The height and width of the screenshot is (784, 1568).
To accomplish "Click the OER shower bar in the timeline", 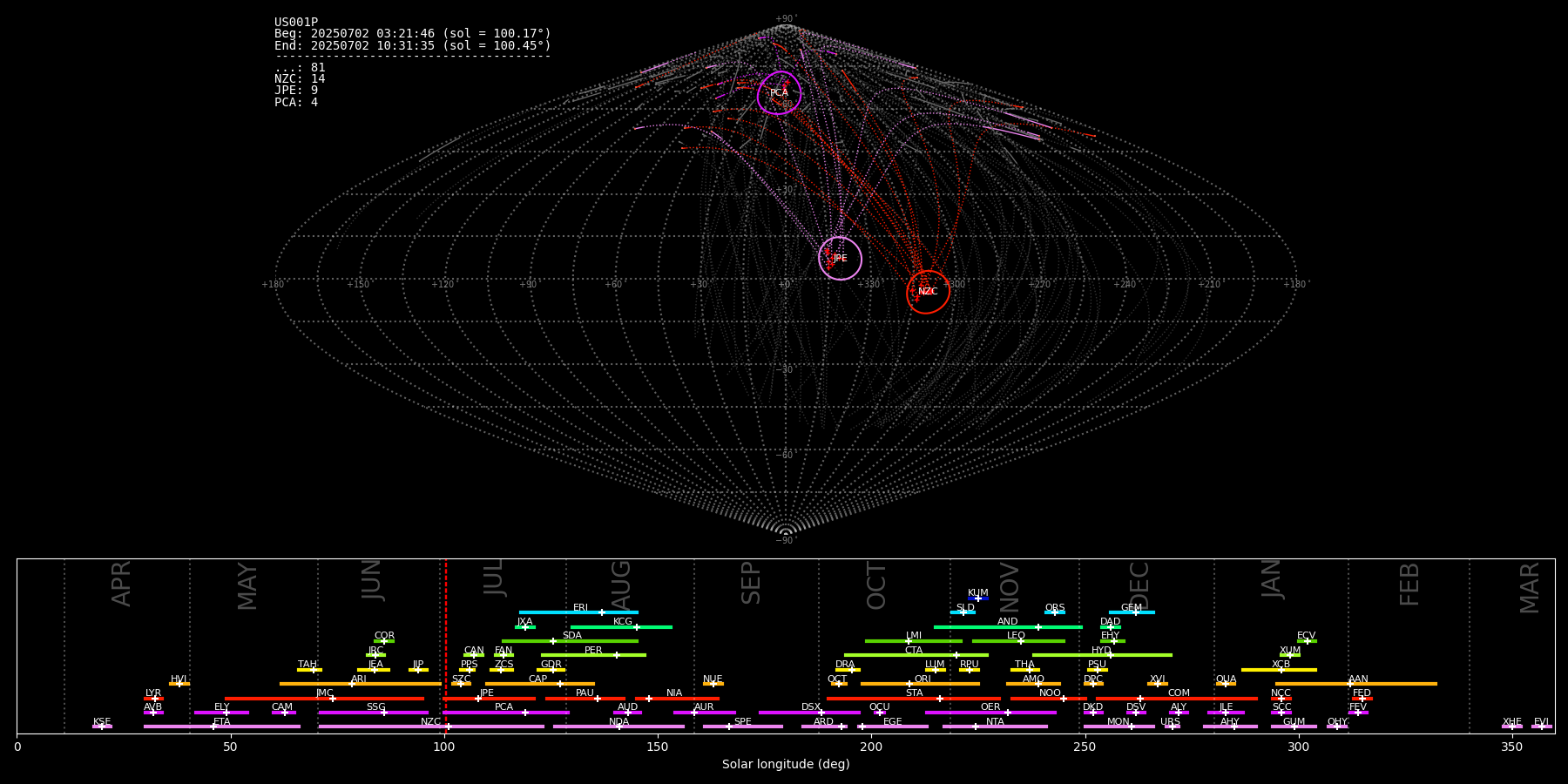I will tap(990, 713).
